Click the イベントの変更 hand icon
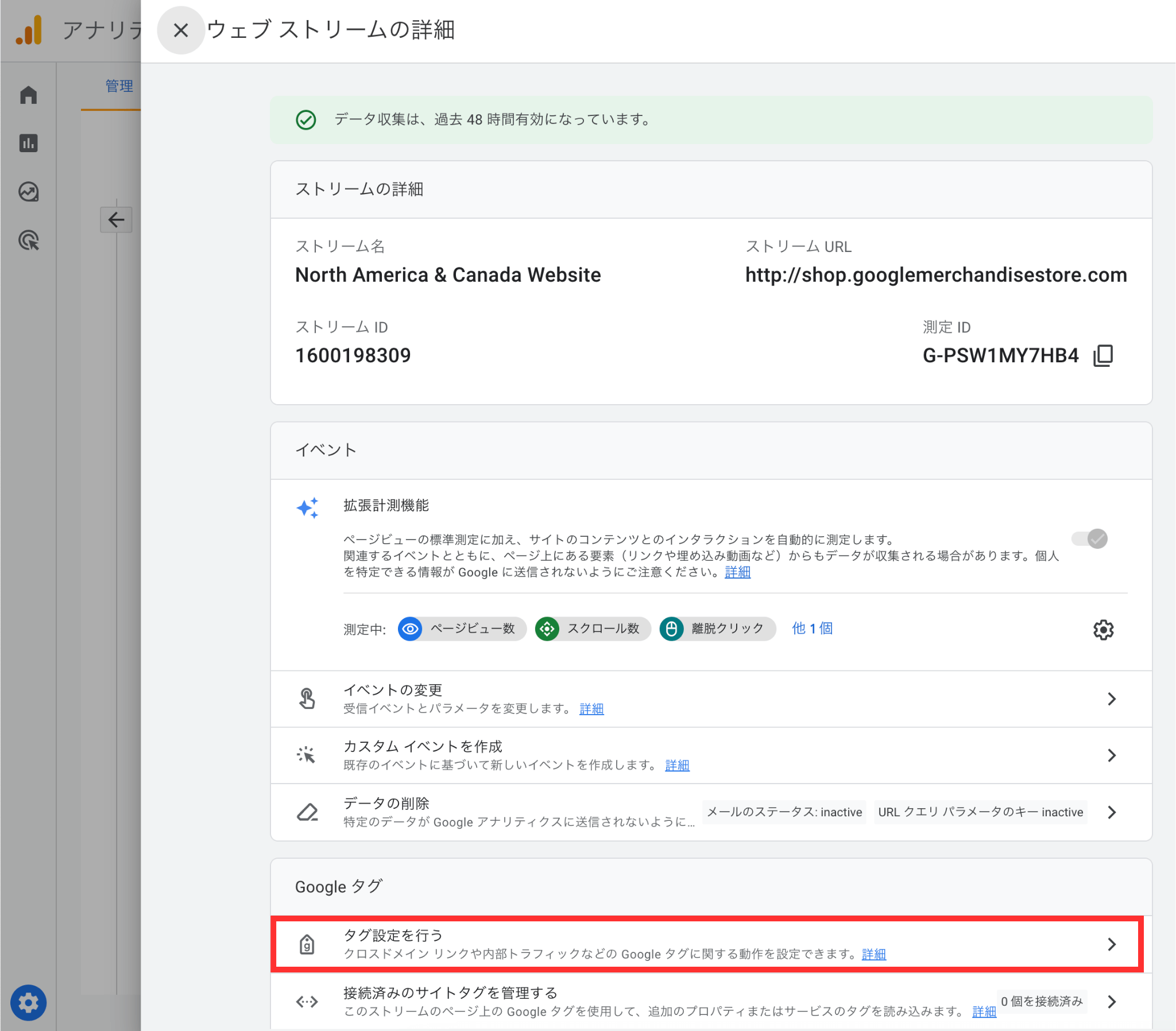 [307, 699]
